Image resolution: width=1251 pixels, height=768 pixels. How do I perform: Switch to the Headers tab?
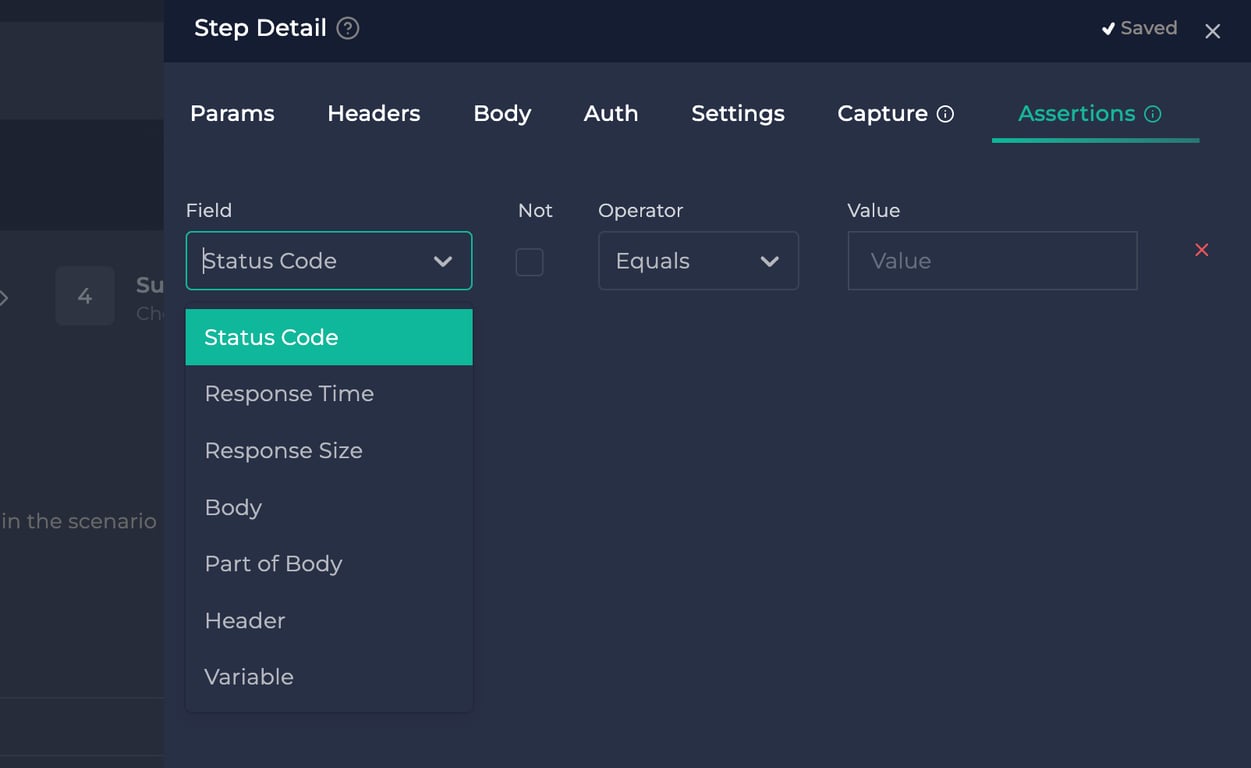click(373, 113)
